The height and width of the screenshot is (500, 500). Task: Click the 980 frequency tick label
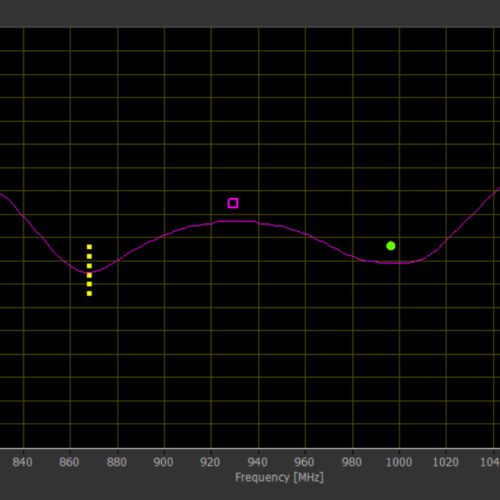click(x=352, y=462)
